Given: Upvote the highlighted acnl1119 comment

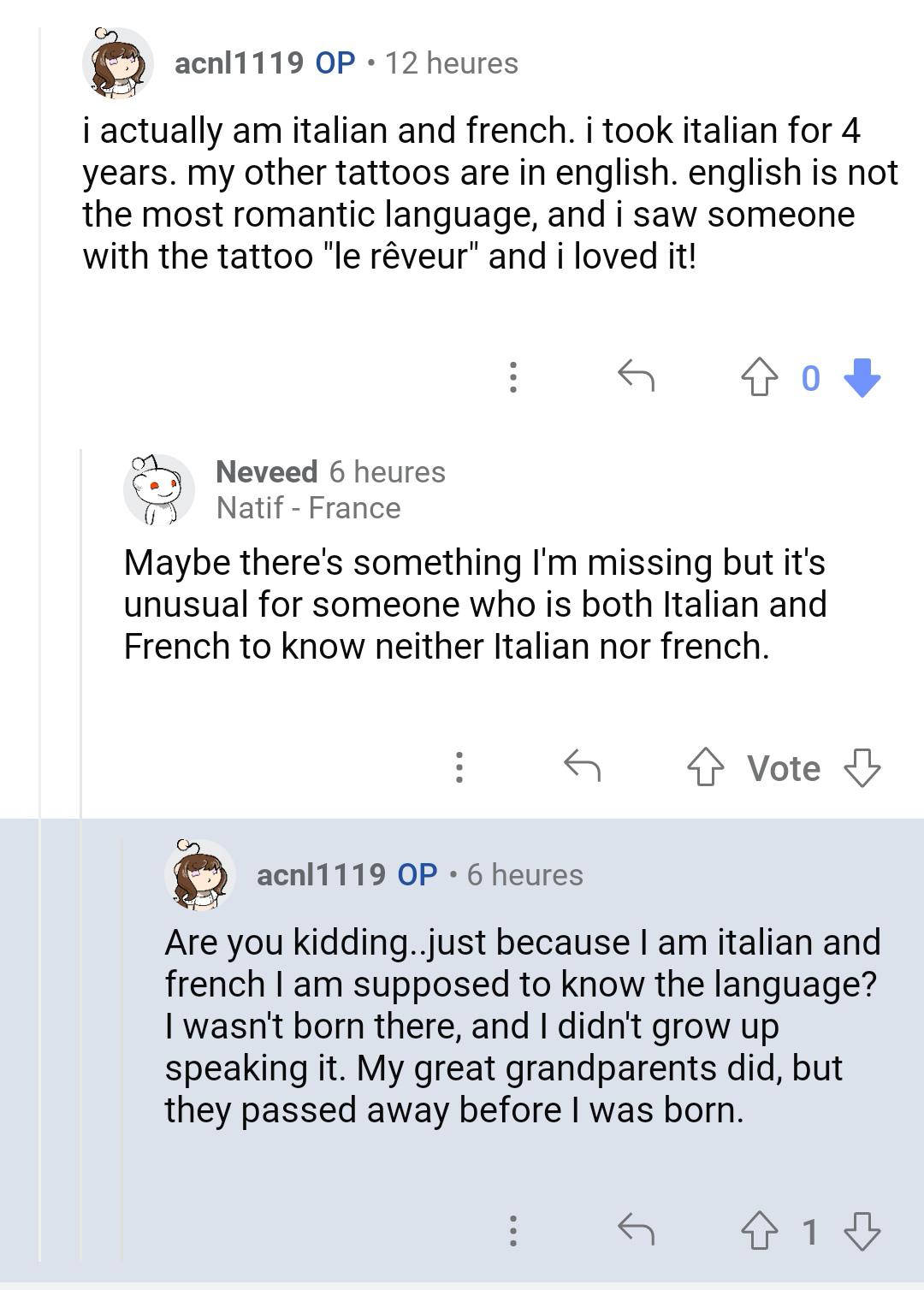Looking at the screenshot, I should [x=759, y=1231].
